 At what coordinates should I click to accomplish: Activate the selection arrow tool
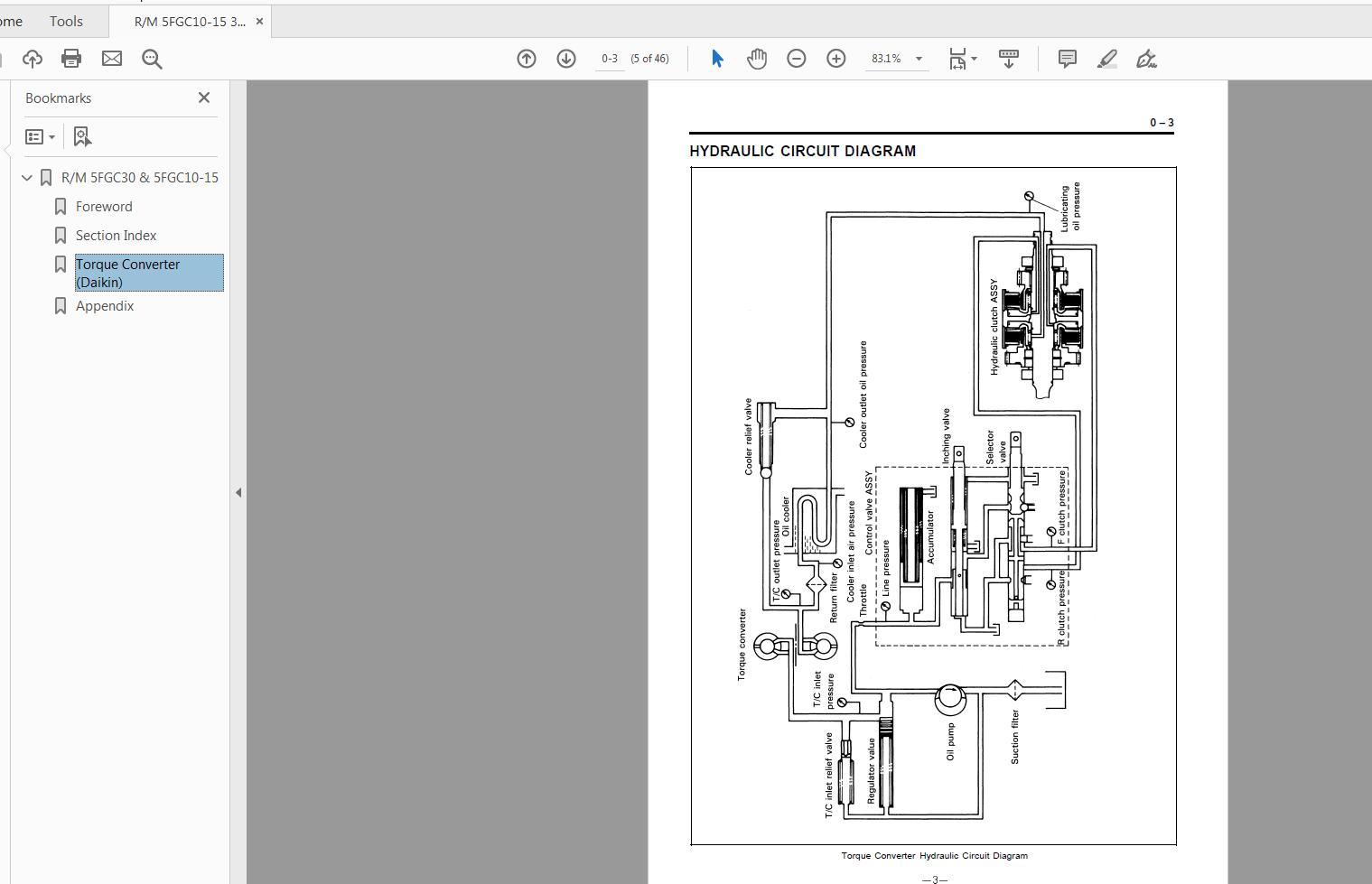tap(716, 58)
